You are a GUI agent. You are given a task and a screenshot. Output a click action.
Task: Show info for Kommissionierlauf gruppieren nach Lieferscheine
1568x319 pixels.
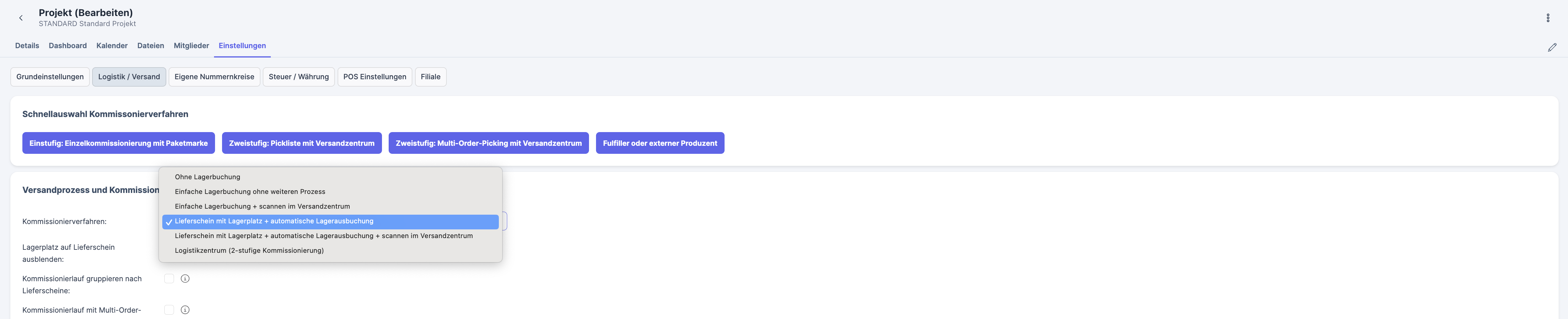pos(185,279)
